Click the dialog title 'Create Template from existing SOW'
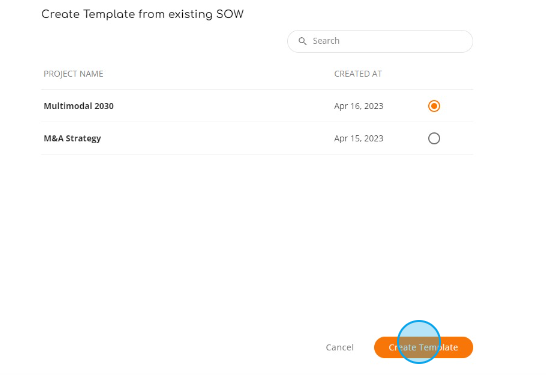 coord(142,15)
